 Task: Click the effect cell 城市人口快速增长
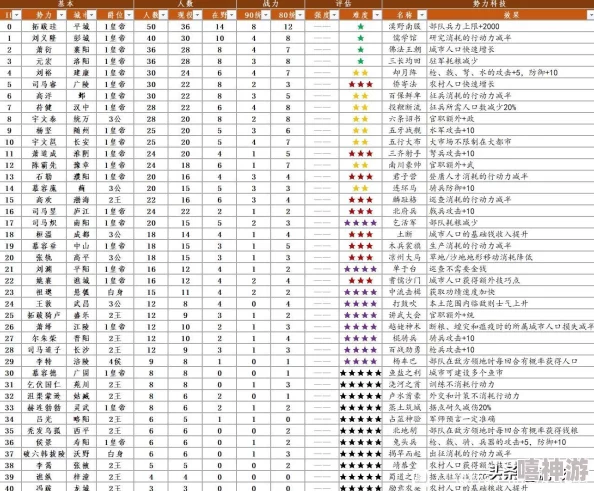point(511,50)
